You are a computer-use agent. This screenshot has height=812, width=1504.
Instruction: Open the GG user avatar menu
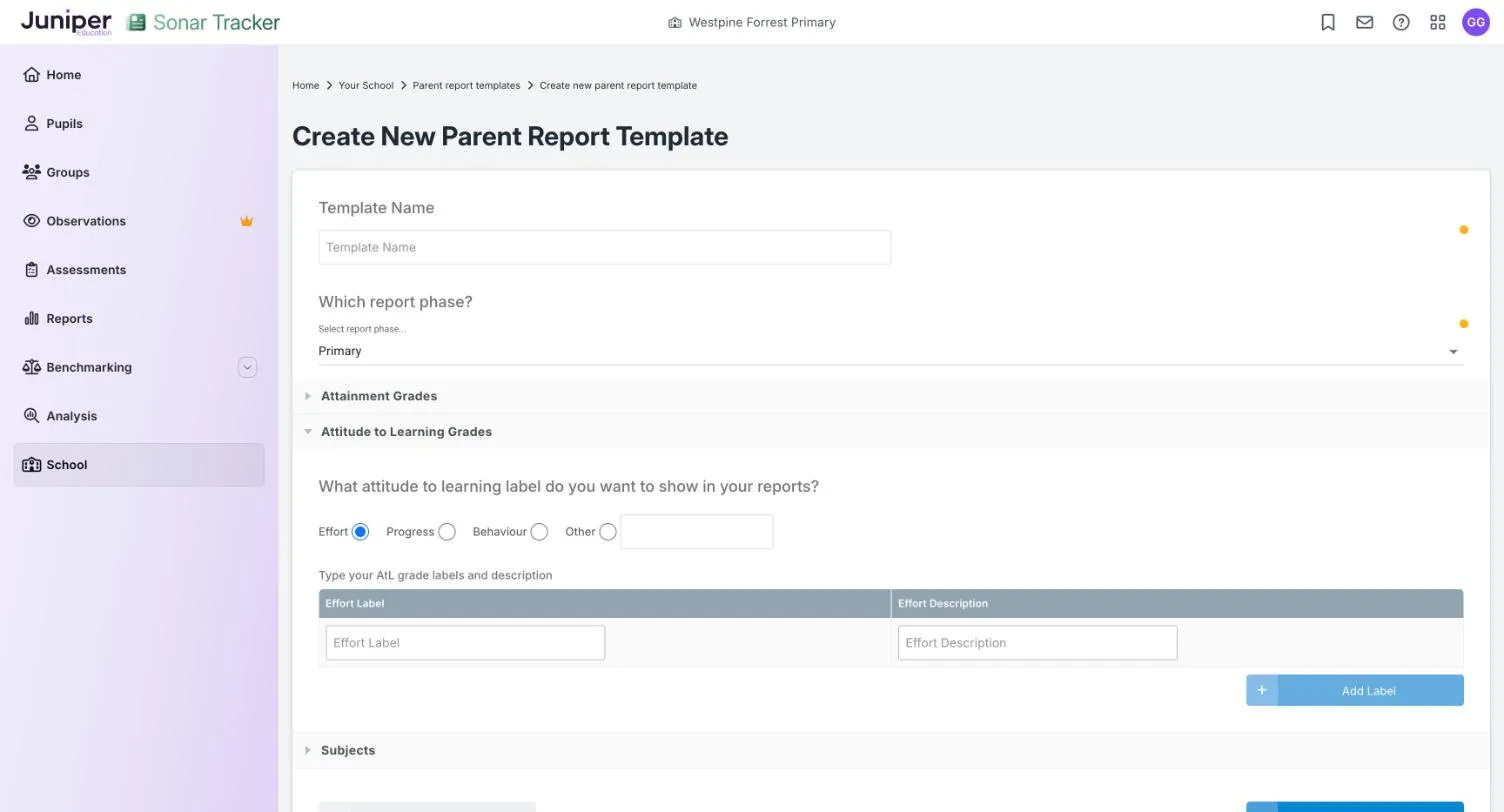[x=1476, y=22]
